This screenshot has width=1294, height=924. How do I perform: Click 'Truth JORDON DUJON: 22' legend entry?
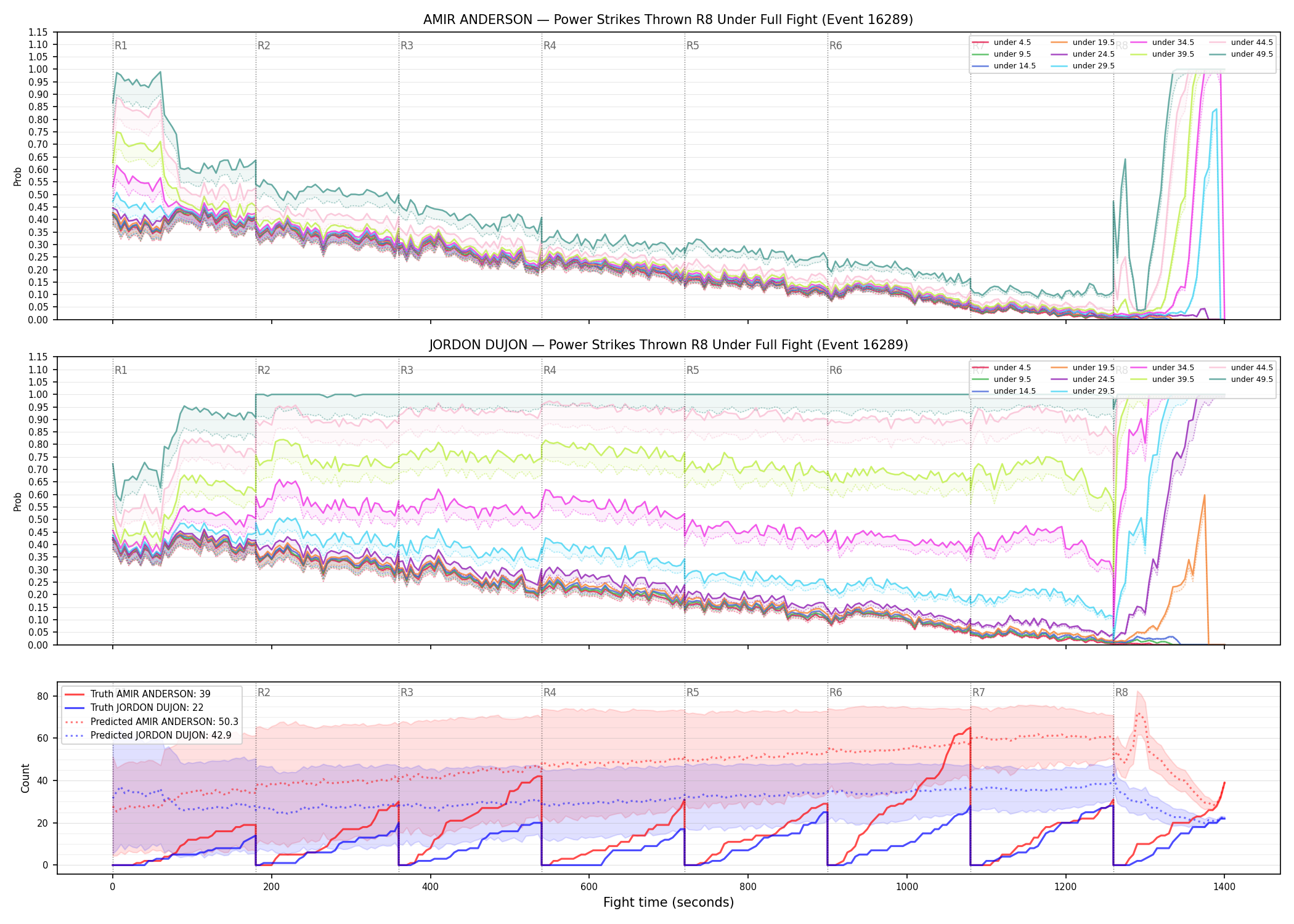pyautogui.click(x=134, y=708)
